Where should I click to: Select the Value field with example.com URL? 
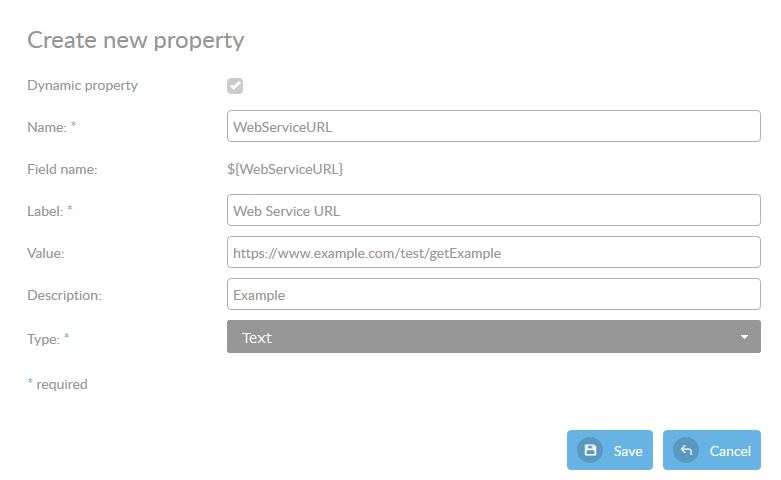click(493, 253)
